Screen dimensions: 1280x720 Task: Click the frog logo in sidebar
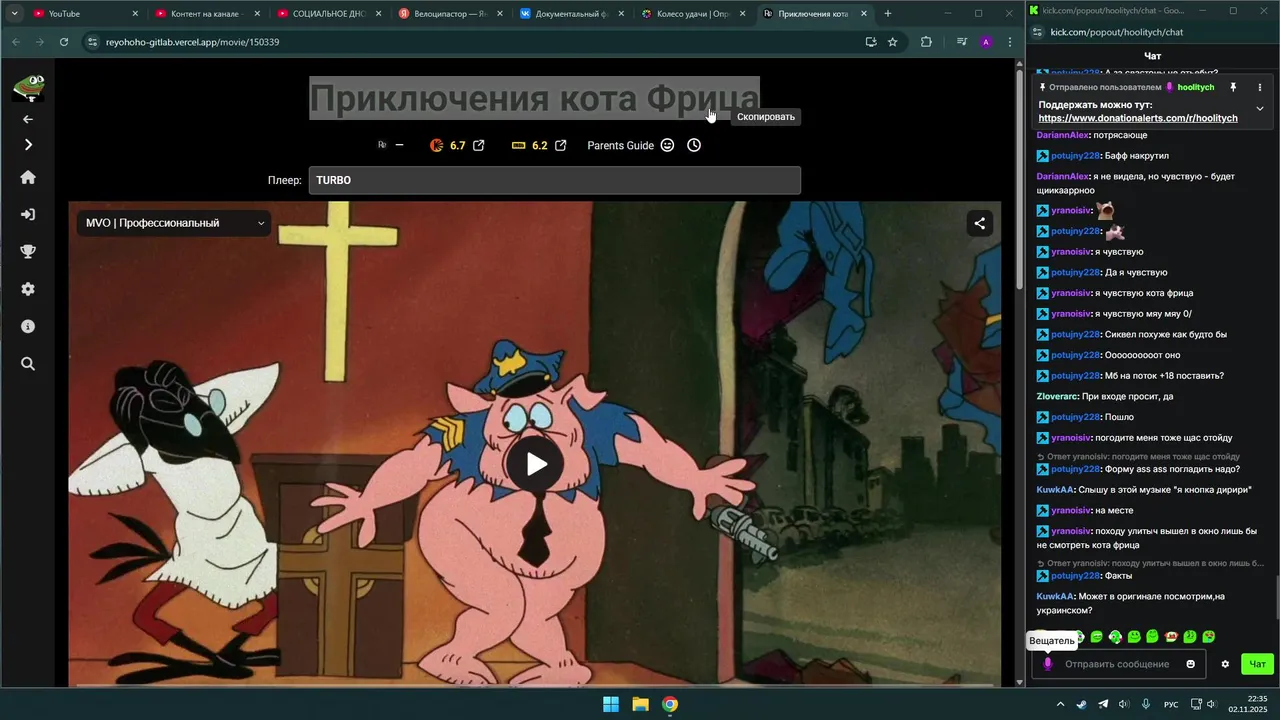(28, 87)
